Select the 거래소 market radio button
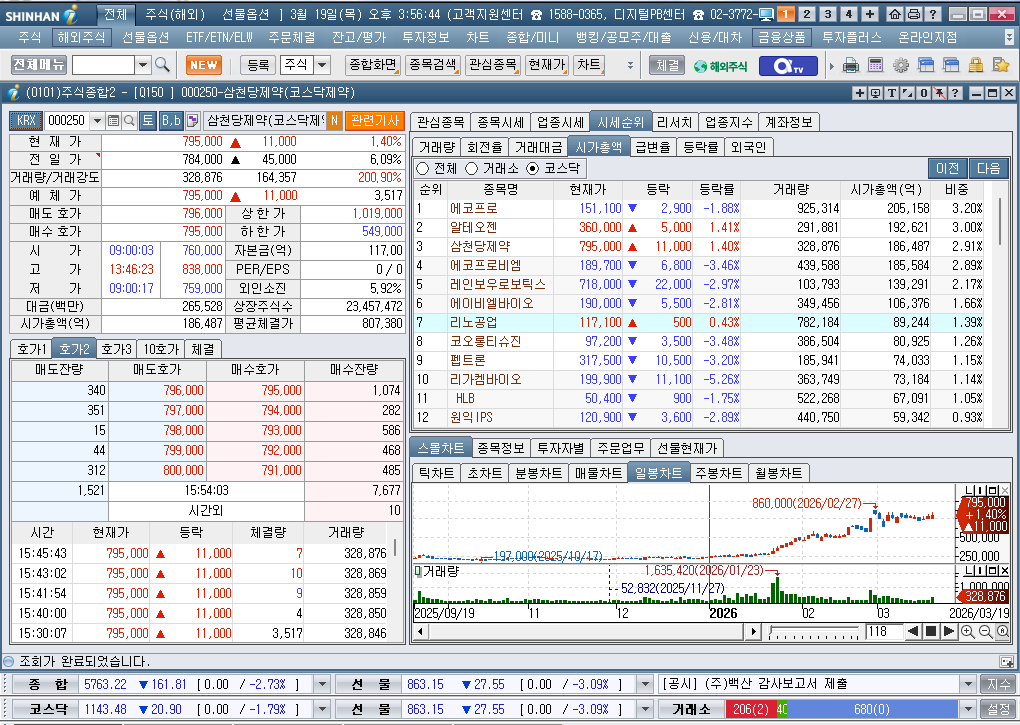This screenshot has height=725, width=1020. tap(472, 168)
